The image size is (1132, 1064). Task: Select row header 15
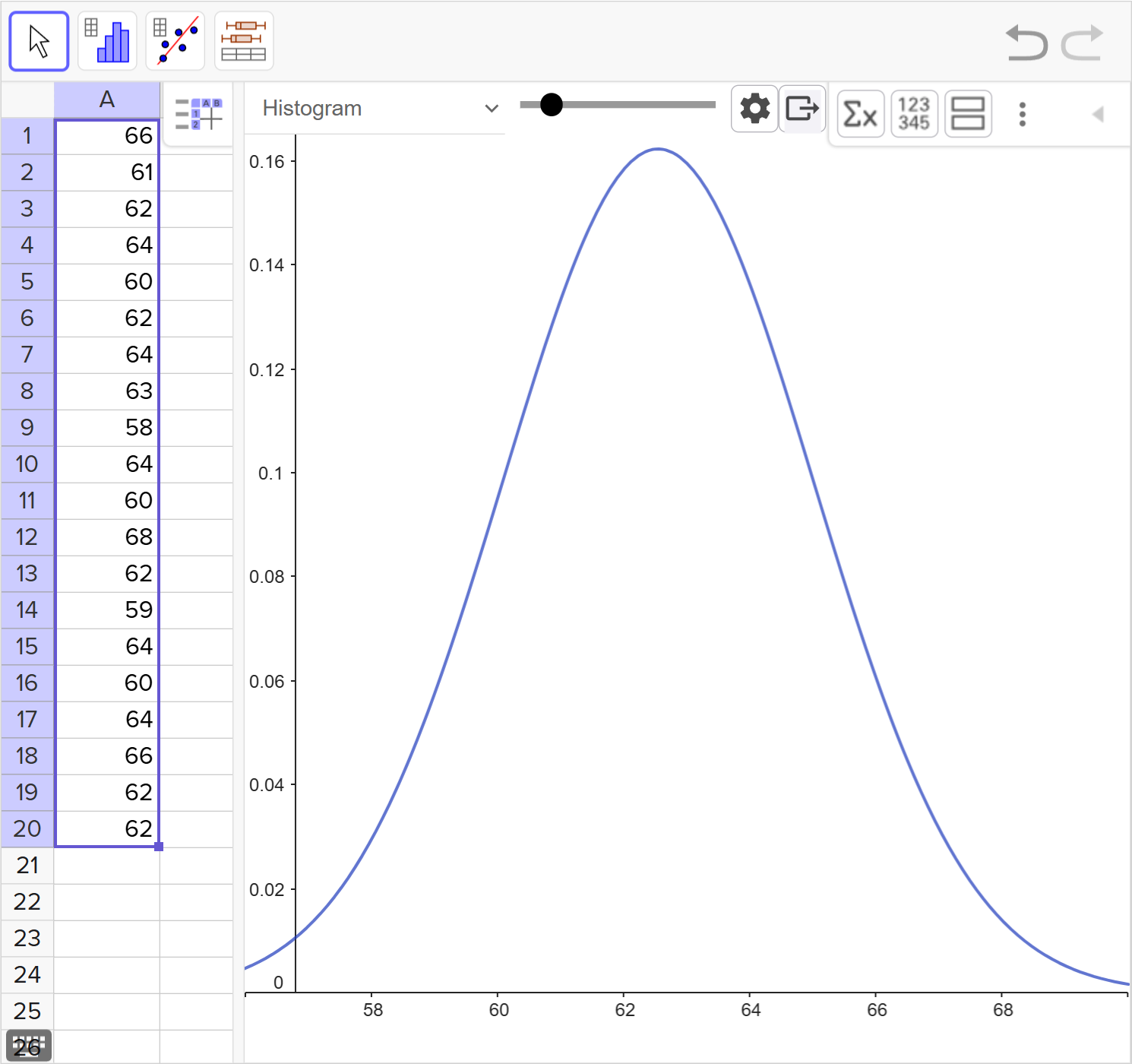click(x=27, y=647)
